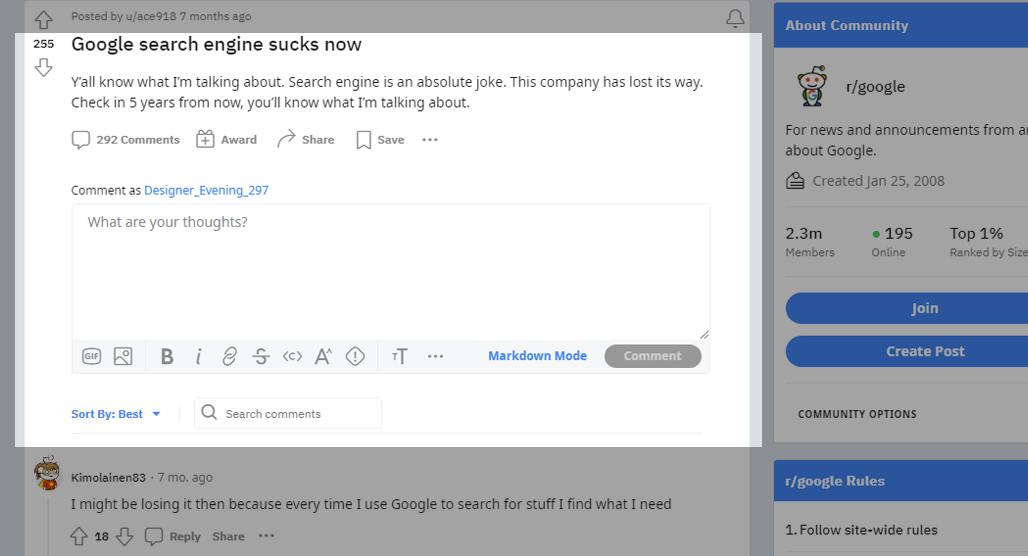Open the Sort By: Best dropdown
1028x556 pixels.
115,414
